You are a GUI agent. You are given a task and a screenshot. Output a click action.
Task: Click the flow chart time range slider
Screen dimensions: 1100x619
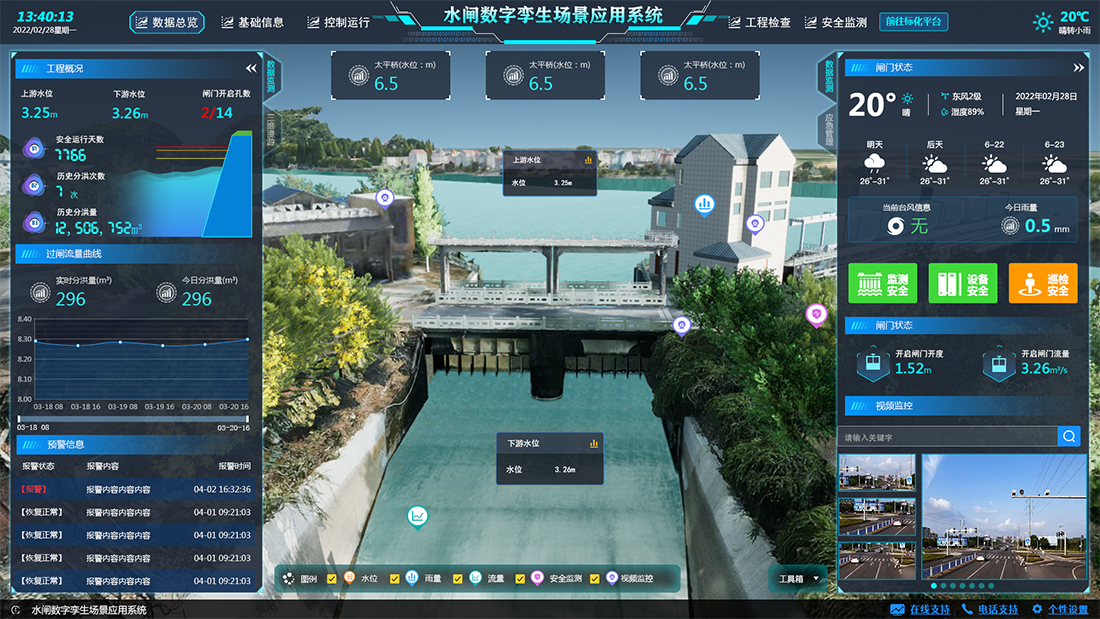[x=134, y=418]
